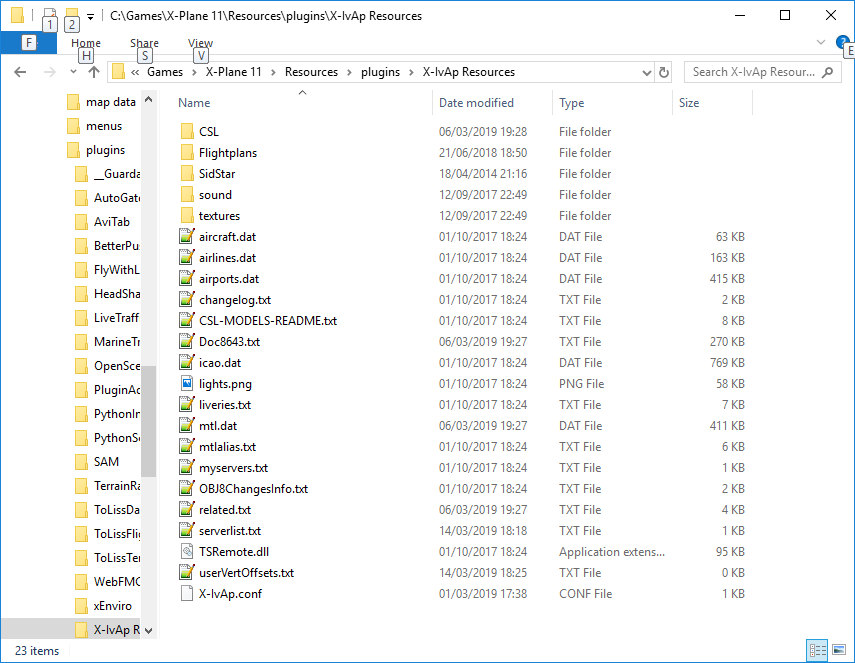Select the X-IvAp.conf file icon
The width and height of the screenshot is (855, 663).
186,593
